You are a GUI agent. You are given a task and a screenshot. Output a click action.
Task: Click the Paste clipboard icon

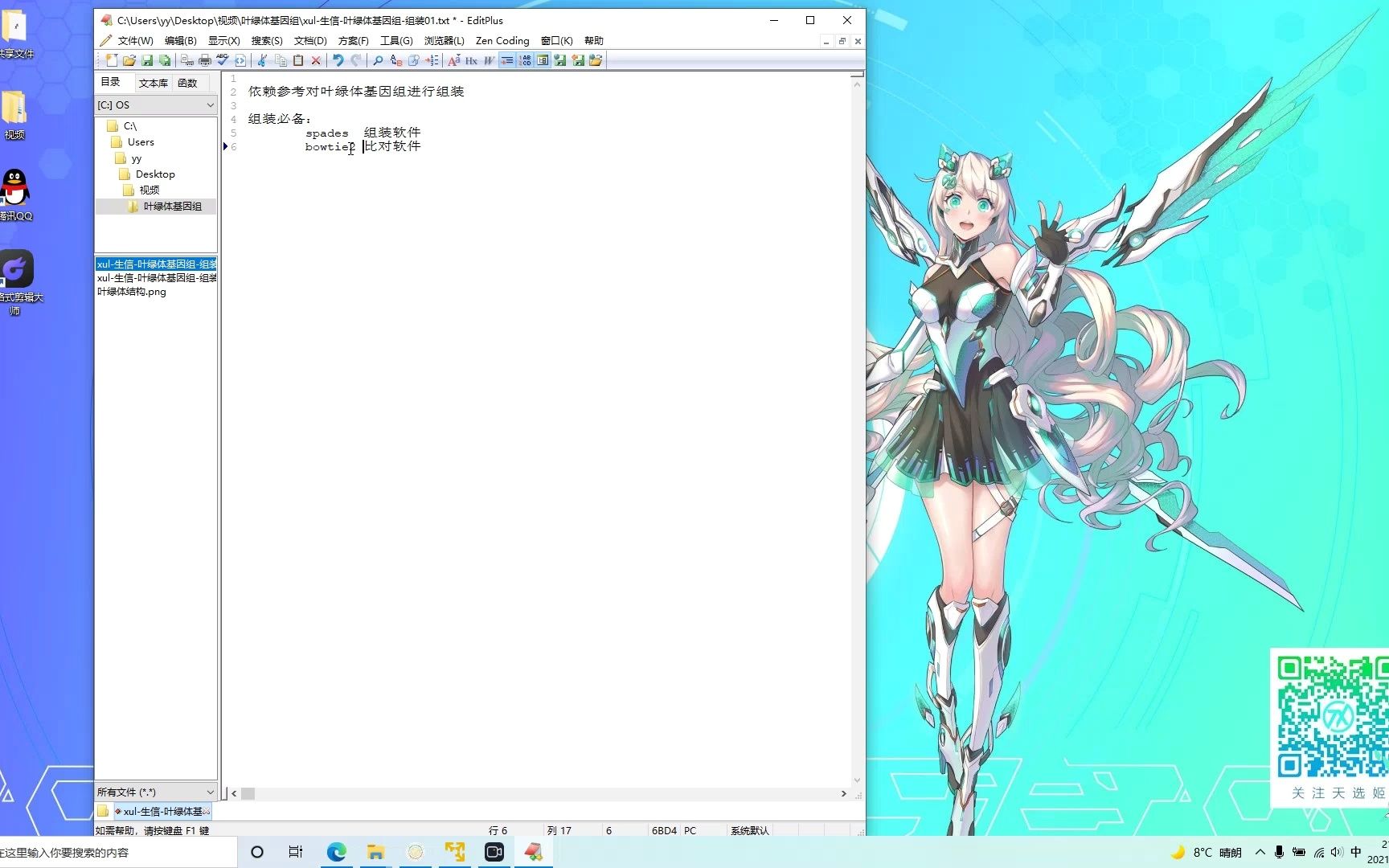(298, 60)
